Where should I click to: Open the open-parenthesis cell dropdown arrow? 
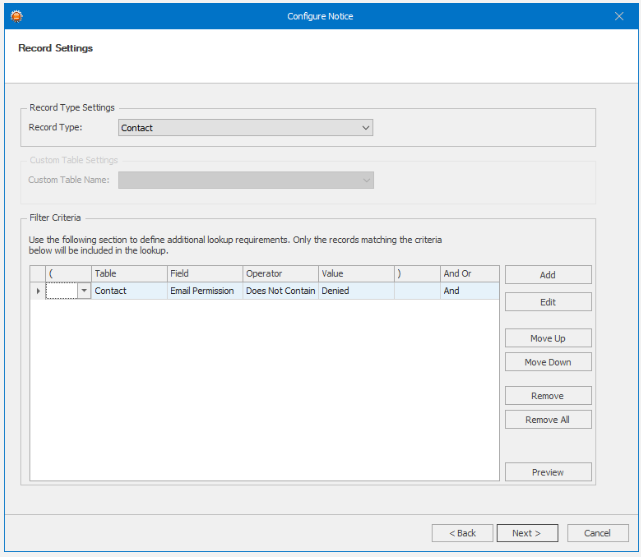[84, 291]
